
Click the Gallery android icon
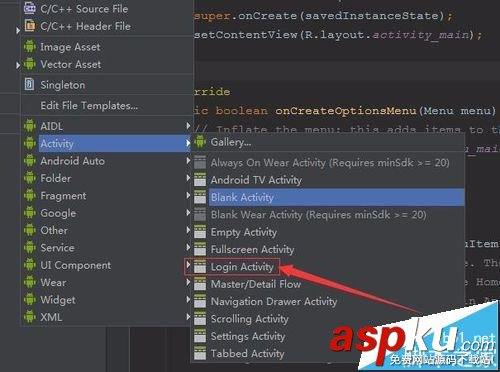point(200,142)
